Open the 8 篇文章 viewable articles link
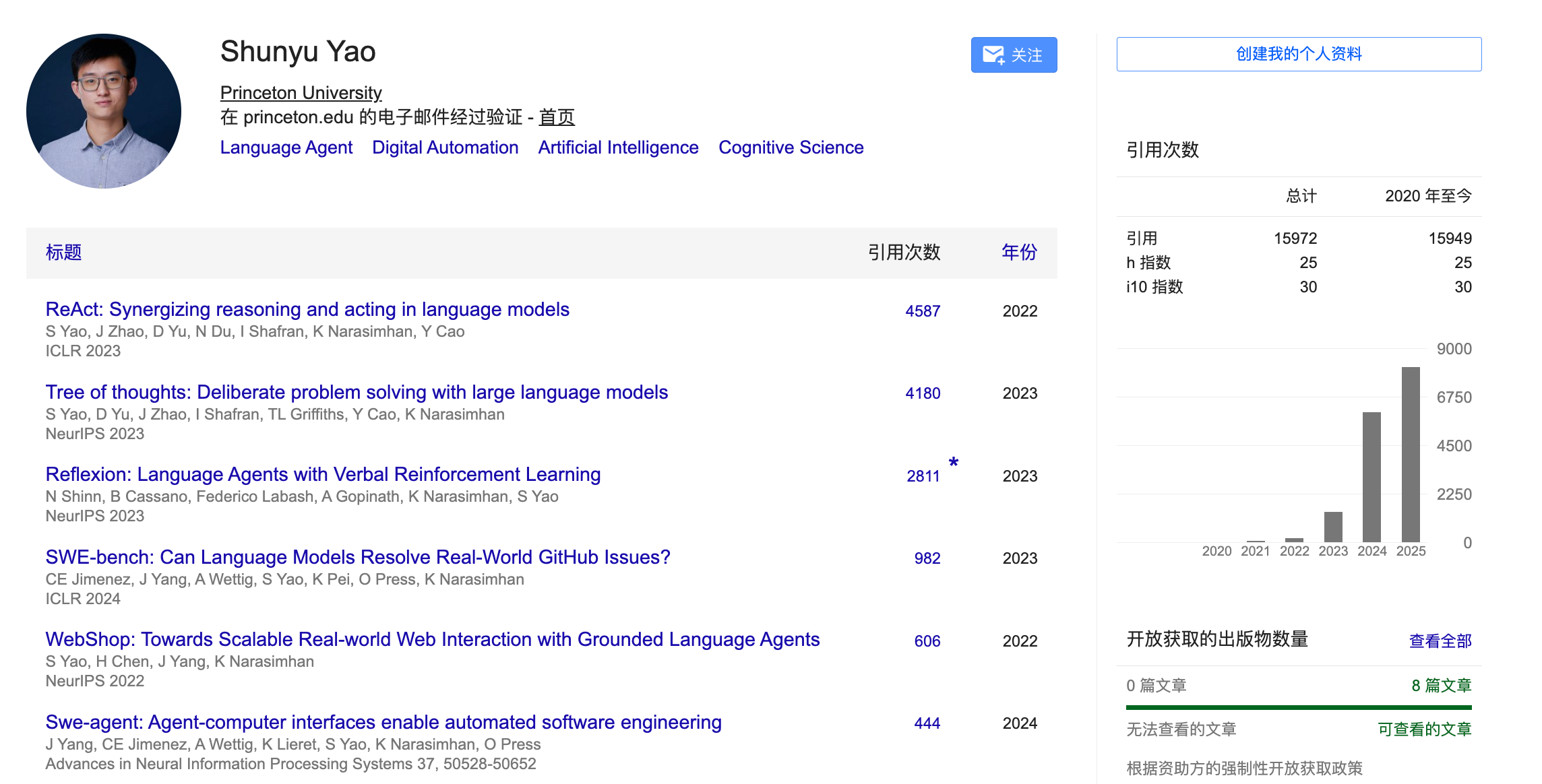Image resolution: width=1542 pixels, height=784 pixels. coord(1443,686)
